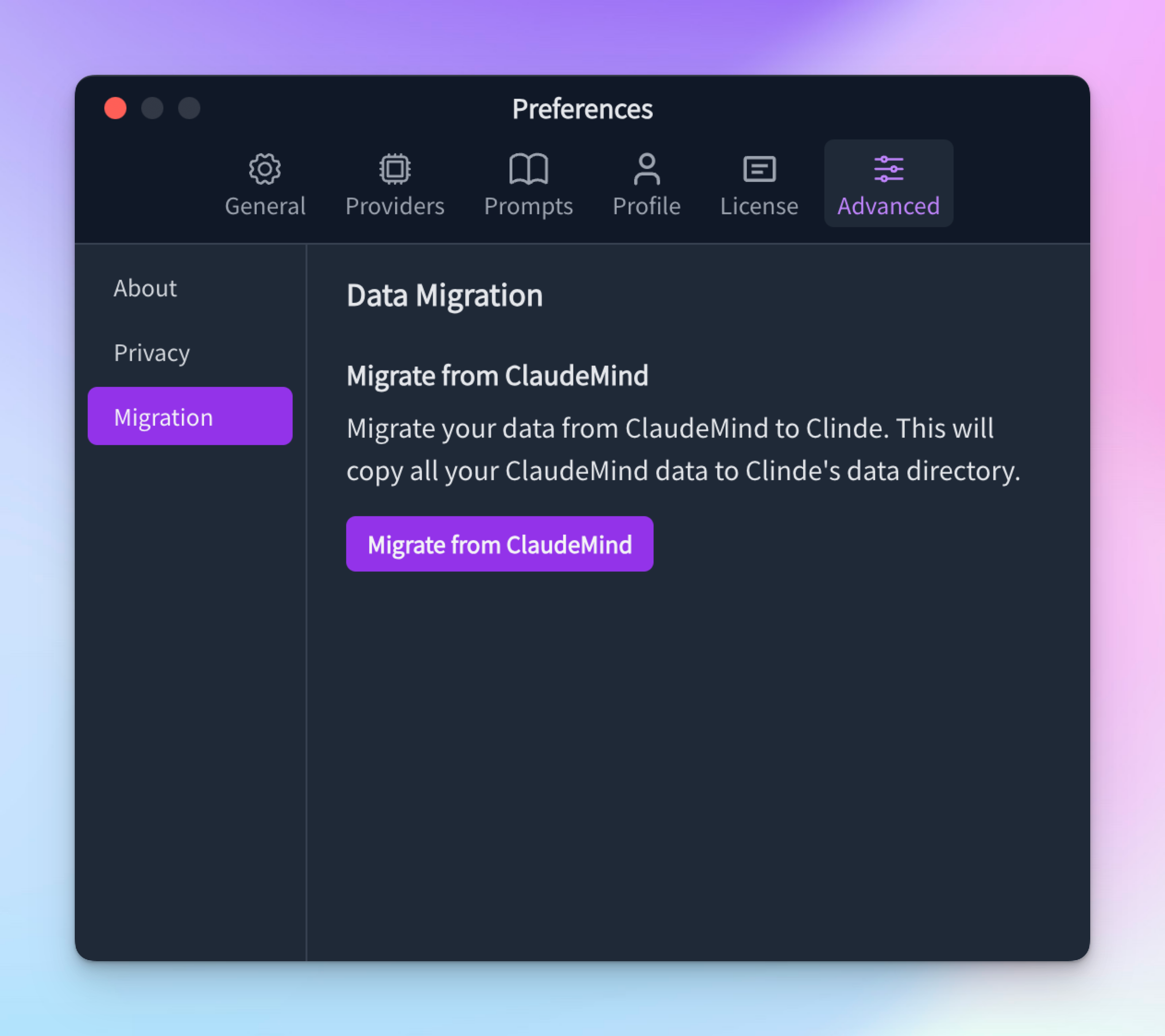
Task: View the Privacy settings section
Action: tap(151, 353)
